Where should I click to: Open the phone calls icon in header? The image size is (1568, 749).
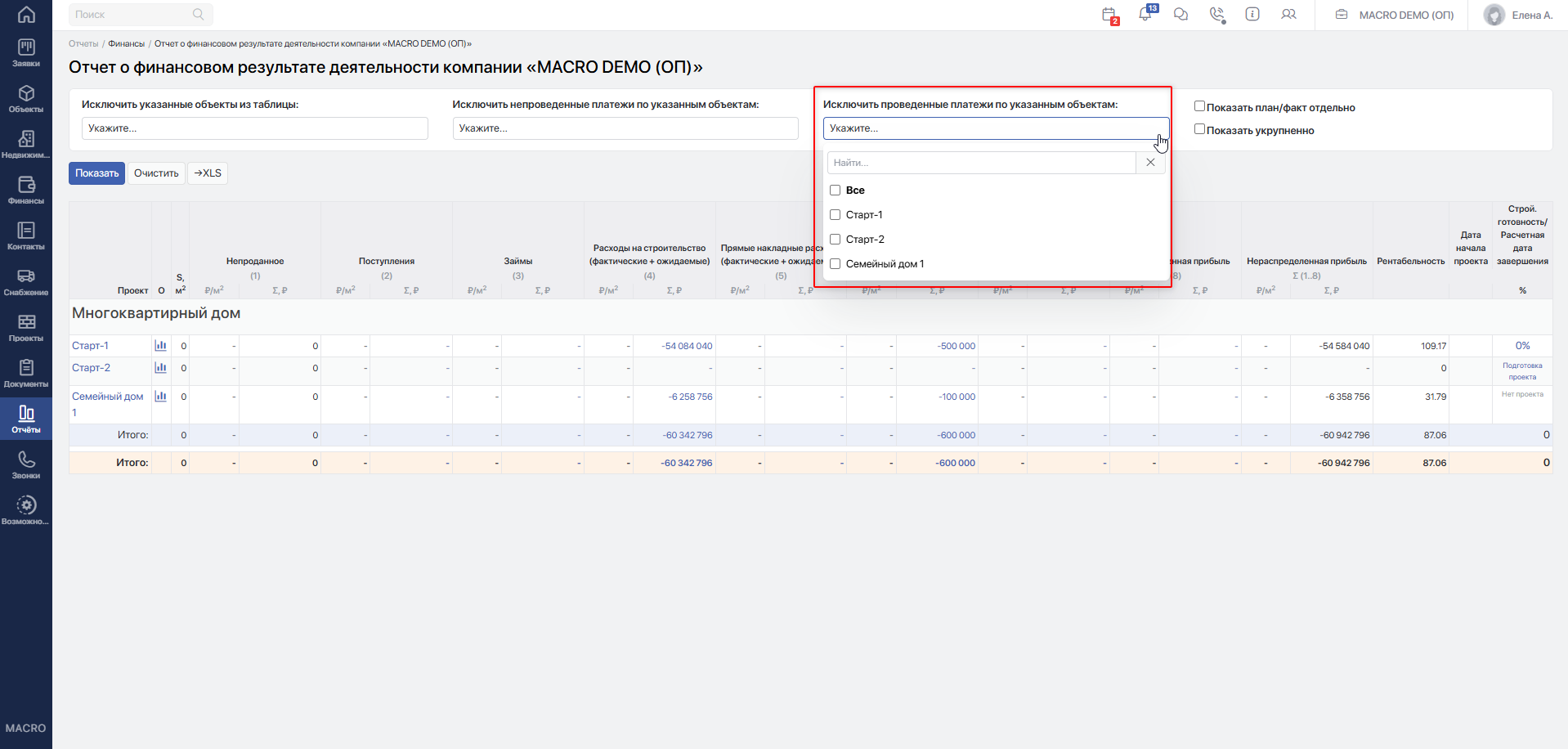pos(1217,15)
